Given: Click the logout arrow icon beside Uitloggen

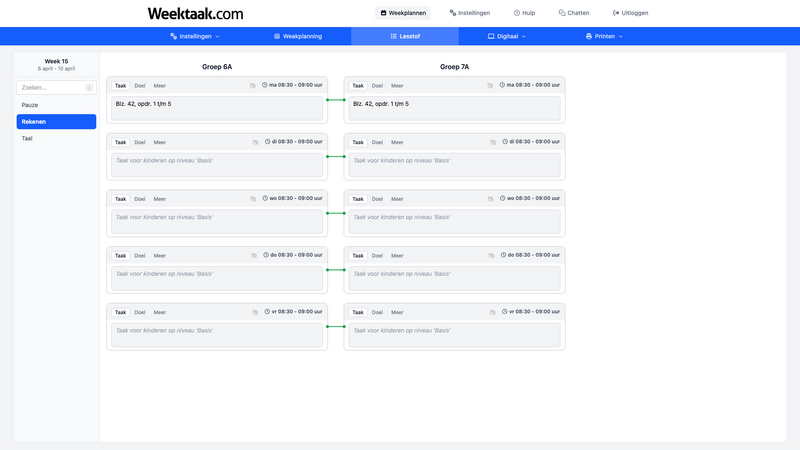Looking at the screenshot, I should point(616,13).
